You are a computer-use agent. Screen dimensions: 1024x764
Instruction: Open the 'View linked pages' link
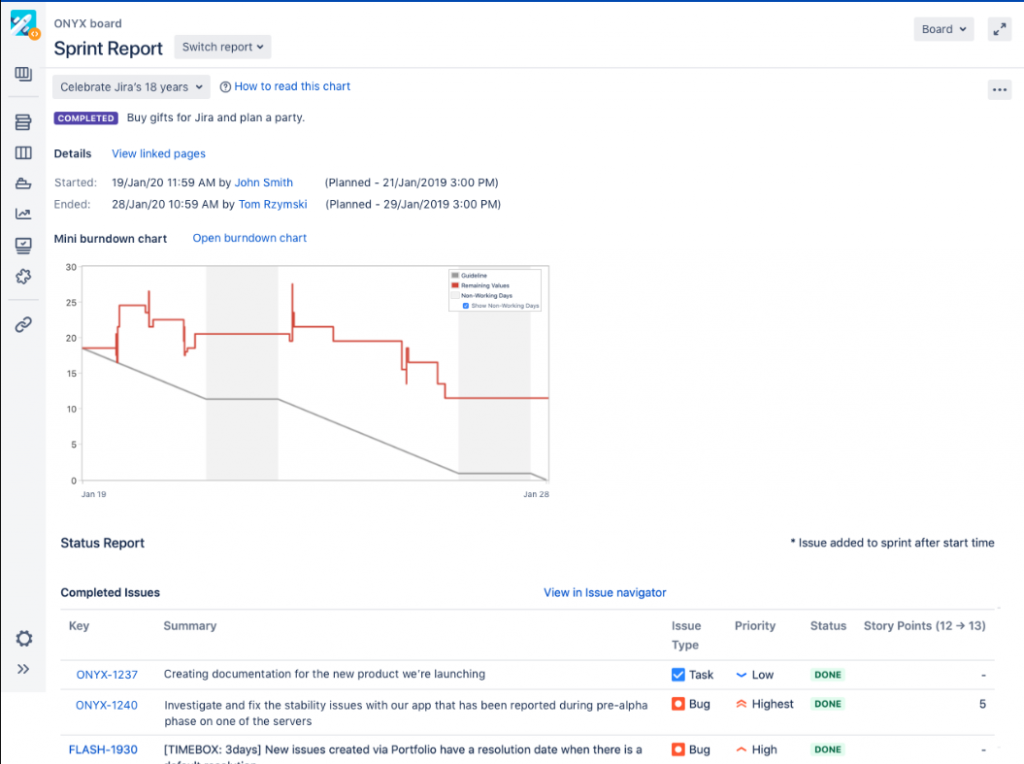[158, 154]
